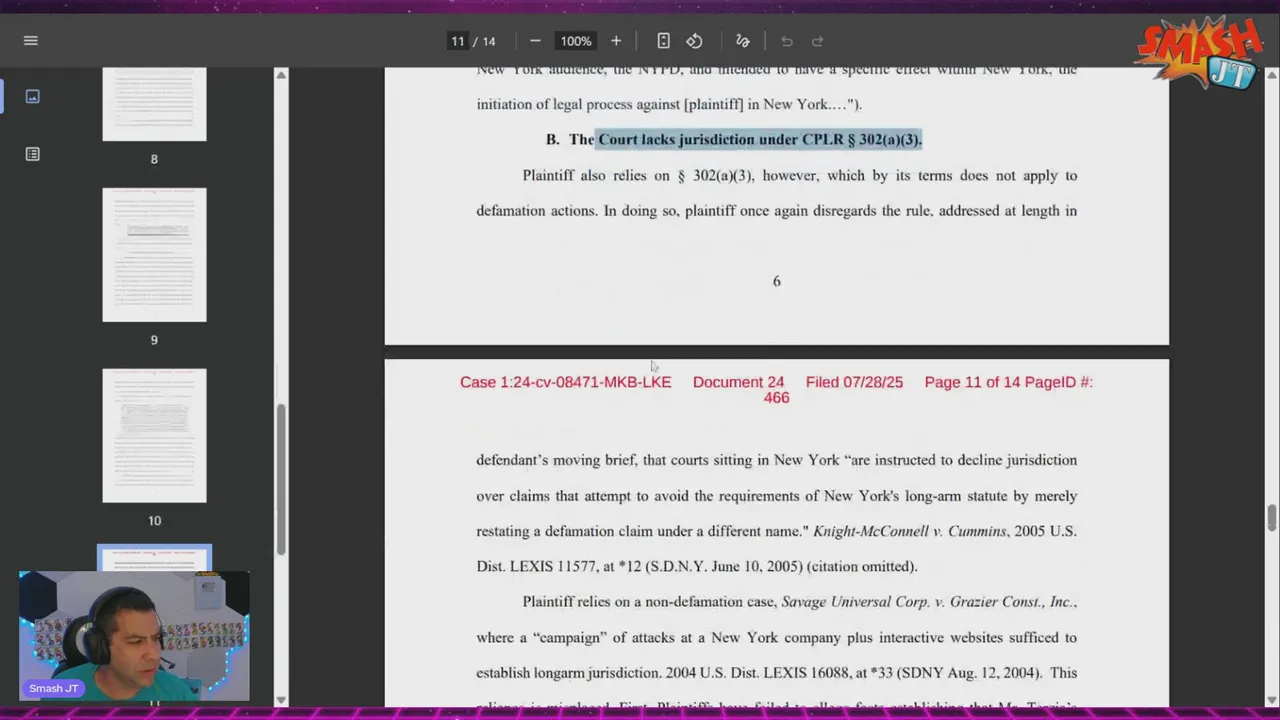Screen dimensions: 1280x720
Task: Click the 'Filed 07/28/25' header text
Action: [x=854, y=382]
